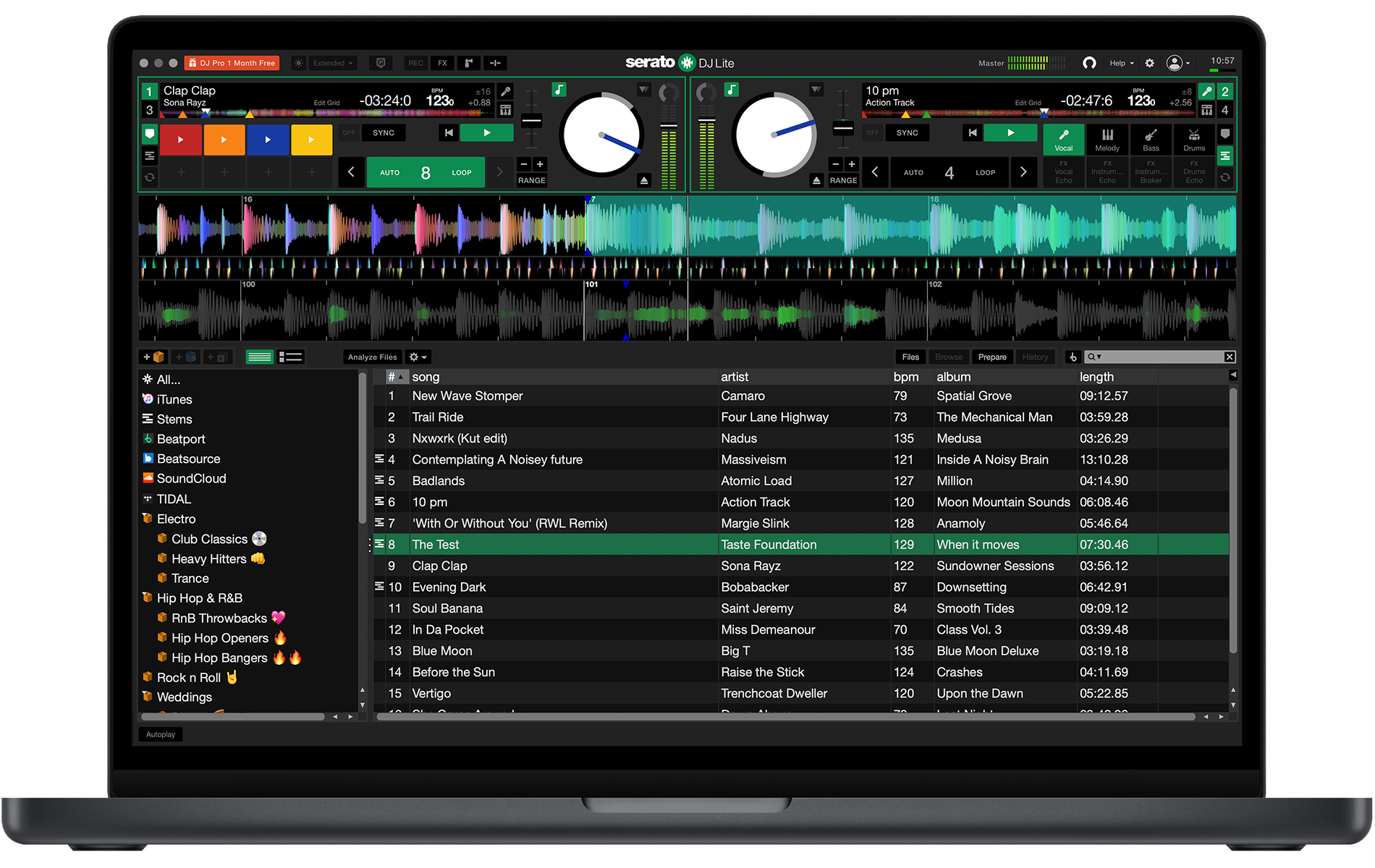The height and width of the screenshot is (868, 1375).
Task: Eject the track from deck 2
Action: click(816, 180)
